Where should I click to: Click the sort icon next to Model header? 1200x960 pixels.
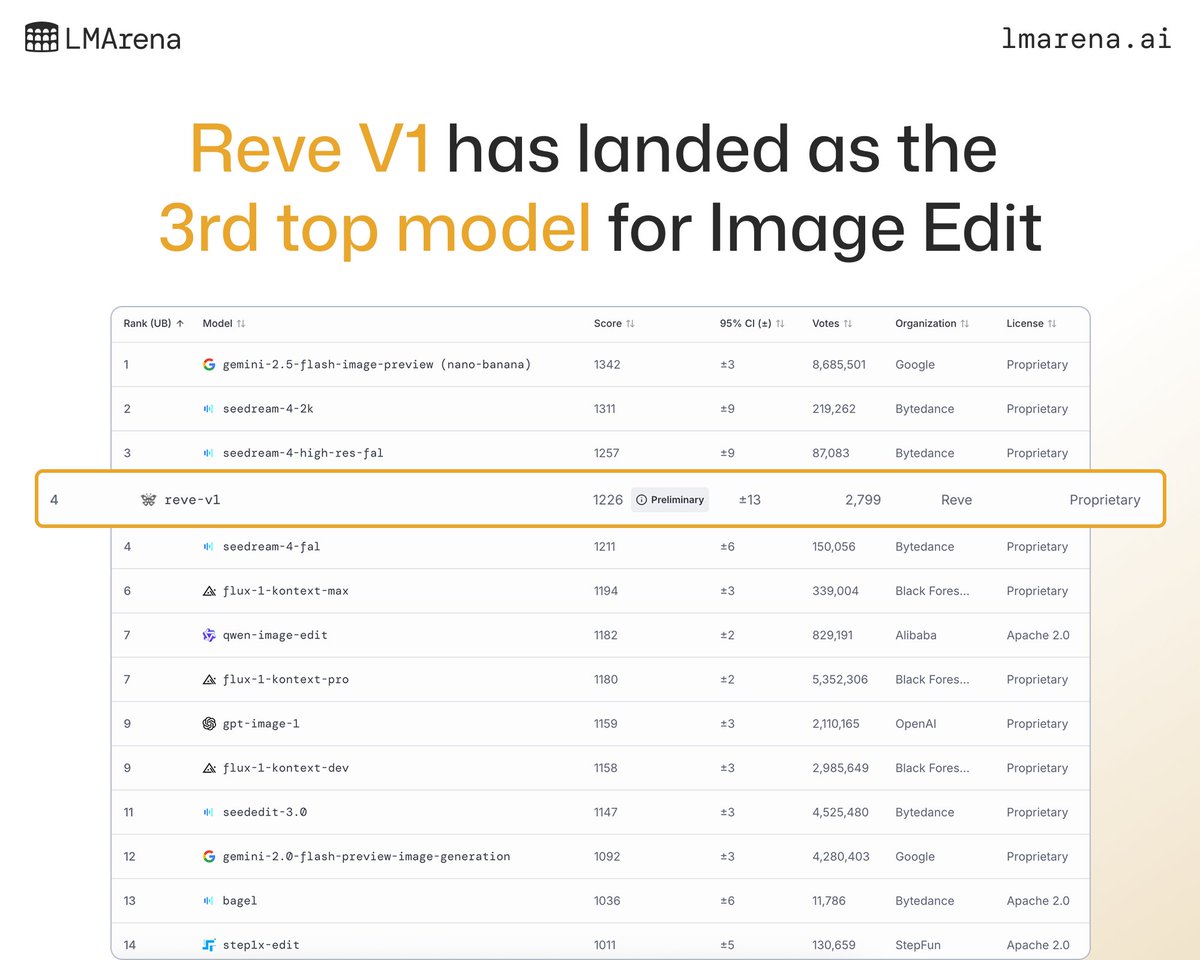pos(241,324)
